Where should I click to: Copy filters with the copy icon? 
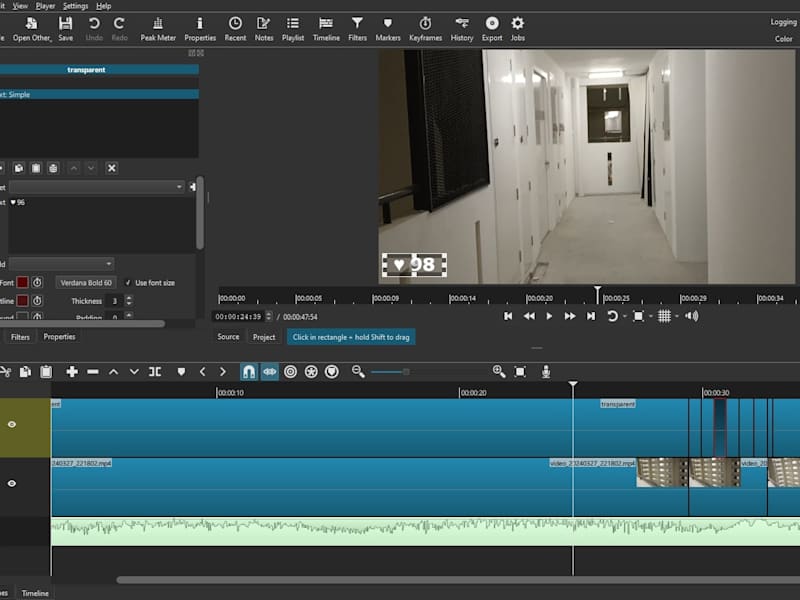[19, 168]
